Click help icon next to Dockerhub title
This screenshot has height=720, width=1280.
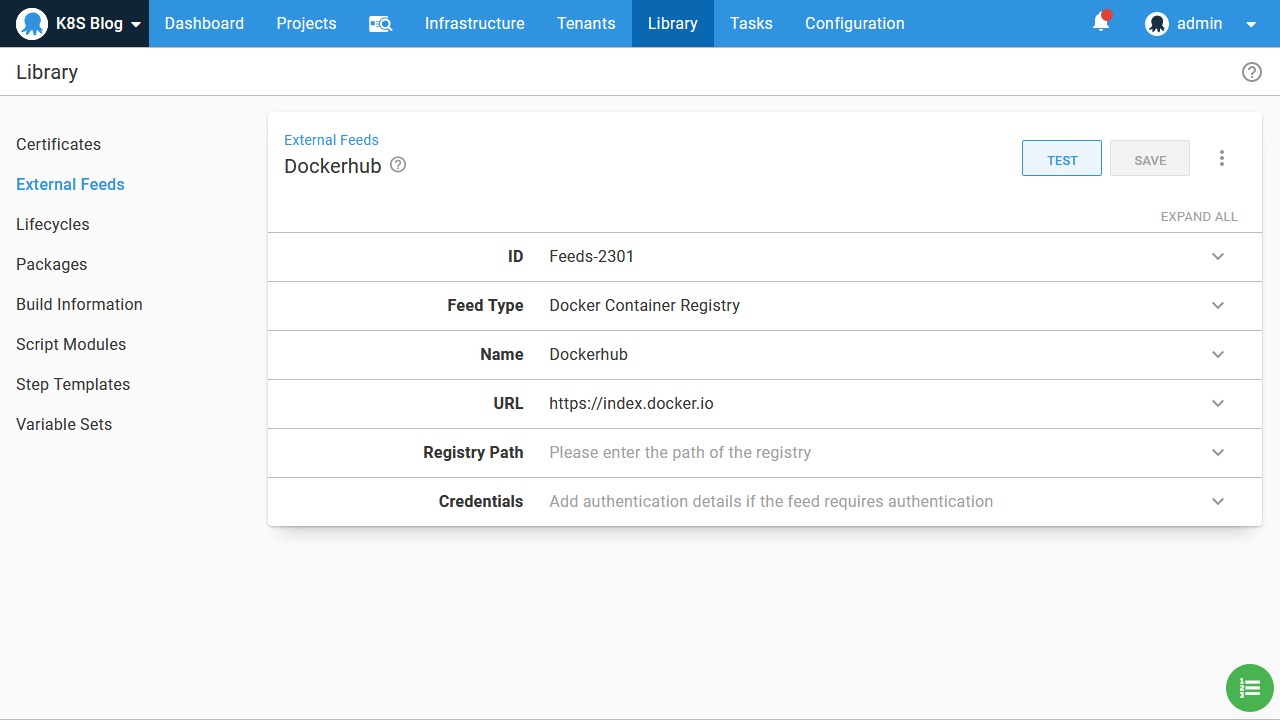coord(398,165)
